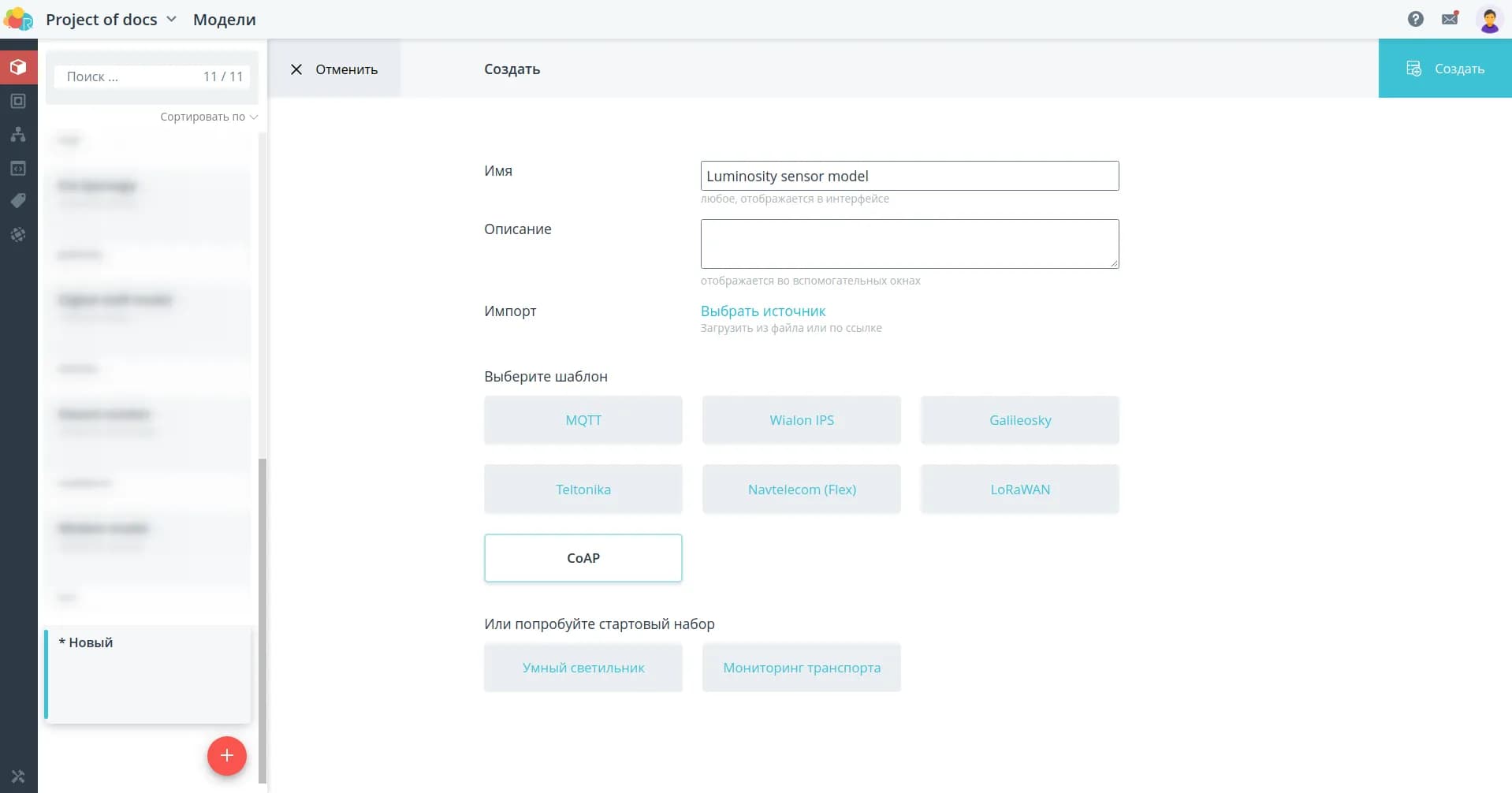Click the teal 'Создать' button
Image resolution: width=1512 pixels, height=793 pixels.
pos(1444,69)
